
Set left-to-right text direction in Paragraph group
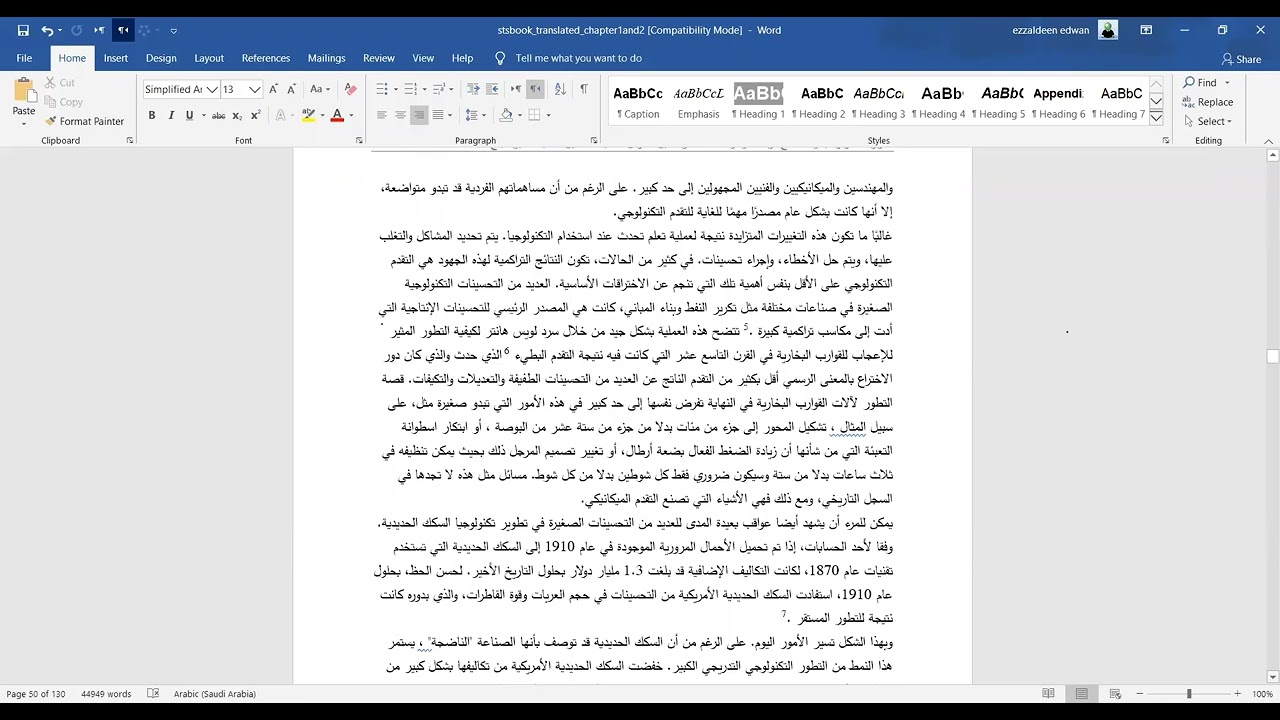518,89
